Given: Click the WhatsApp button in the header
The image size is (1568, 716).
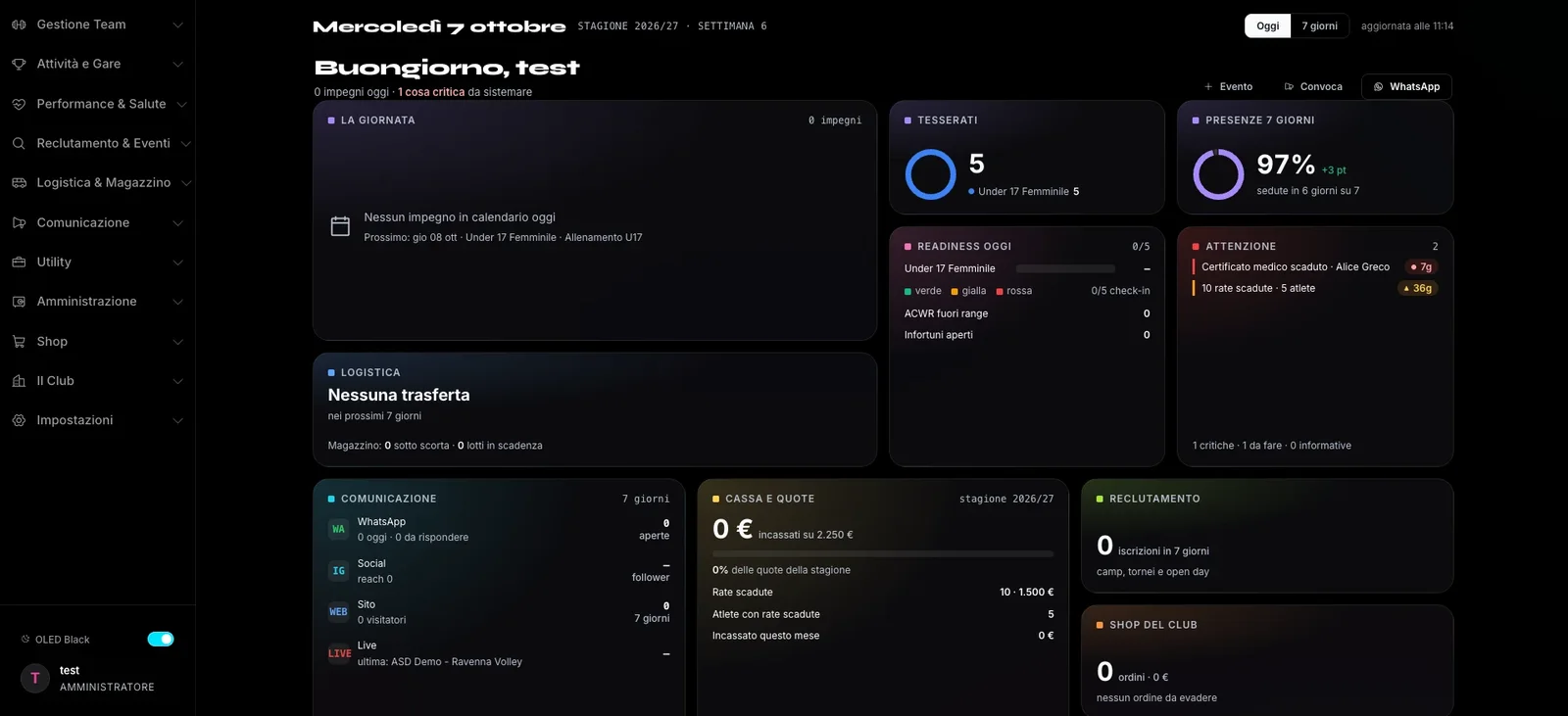Looking at the screenshot, I should click(1406, 86).
